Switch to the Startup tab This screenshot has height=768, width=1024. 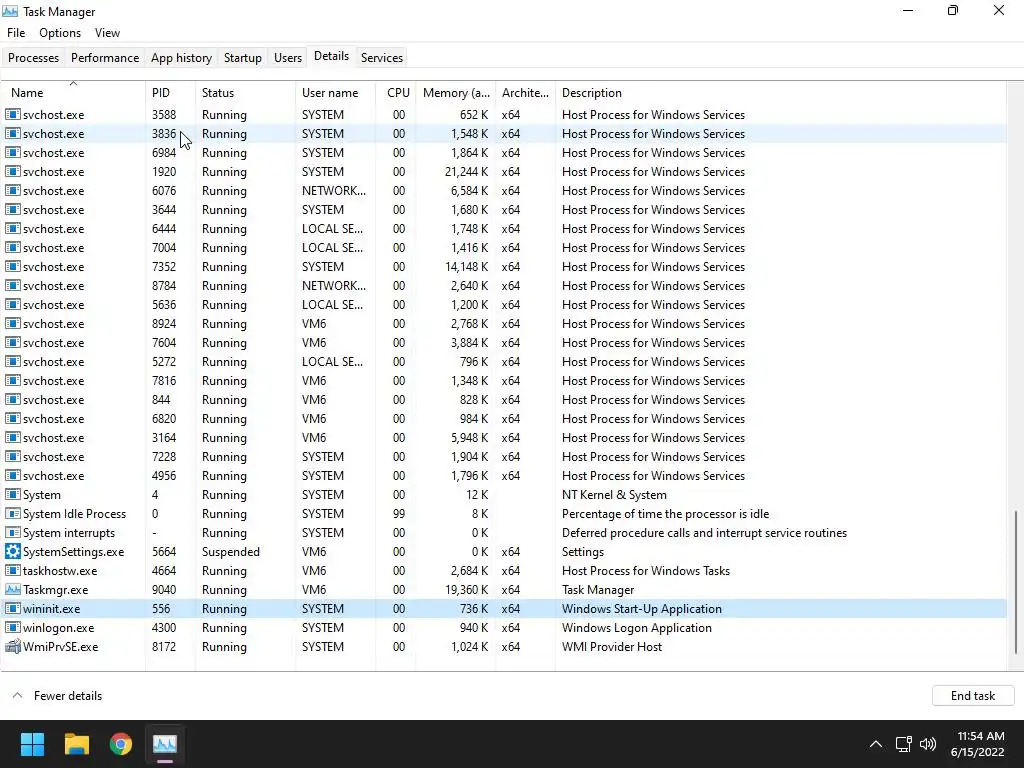click(x=243, y=57)
